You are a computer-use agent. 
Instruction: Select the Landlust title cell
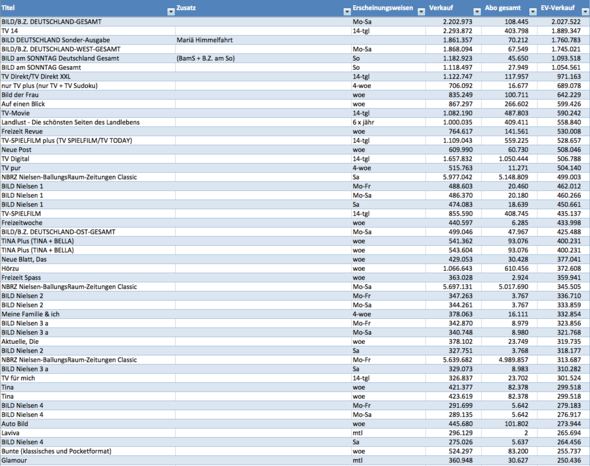coord(88,122)
